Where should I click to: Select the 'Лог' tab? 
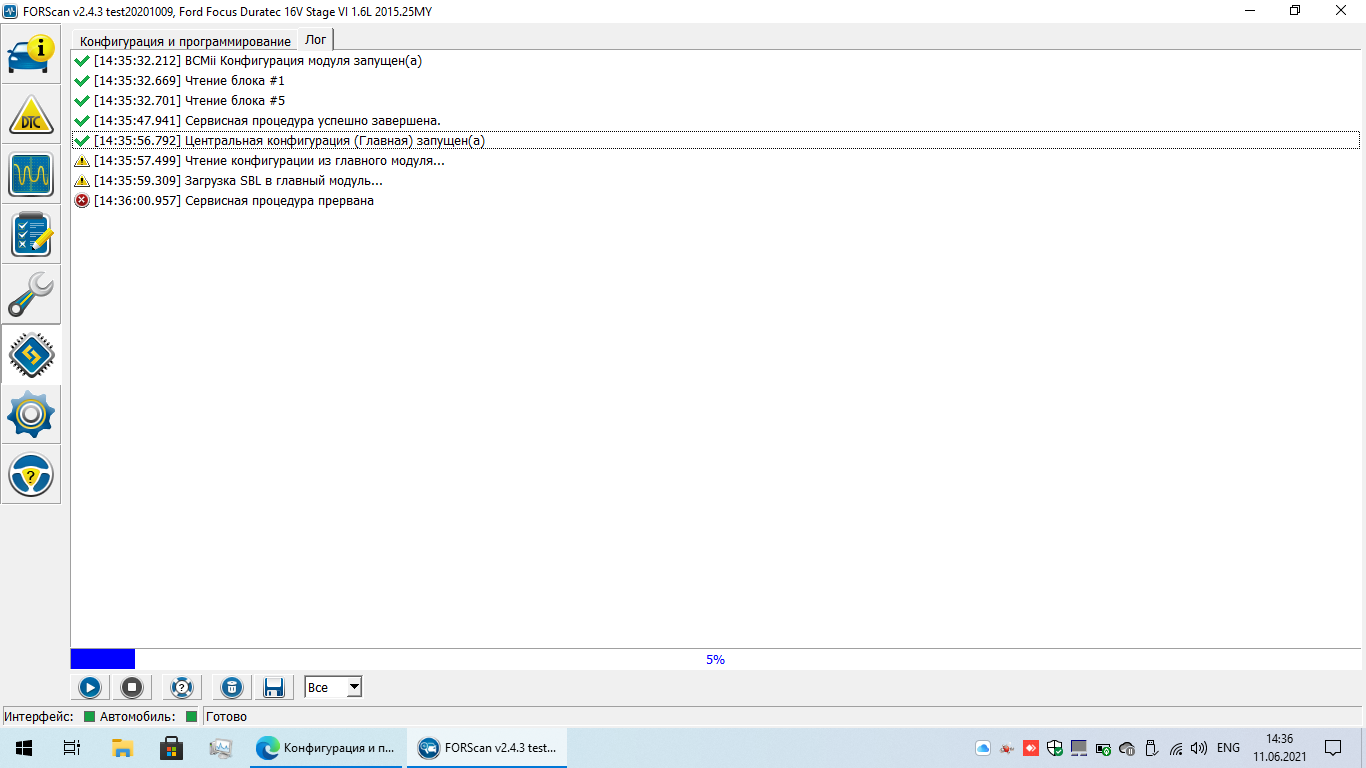315,40
